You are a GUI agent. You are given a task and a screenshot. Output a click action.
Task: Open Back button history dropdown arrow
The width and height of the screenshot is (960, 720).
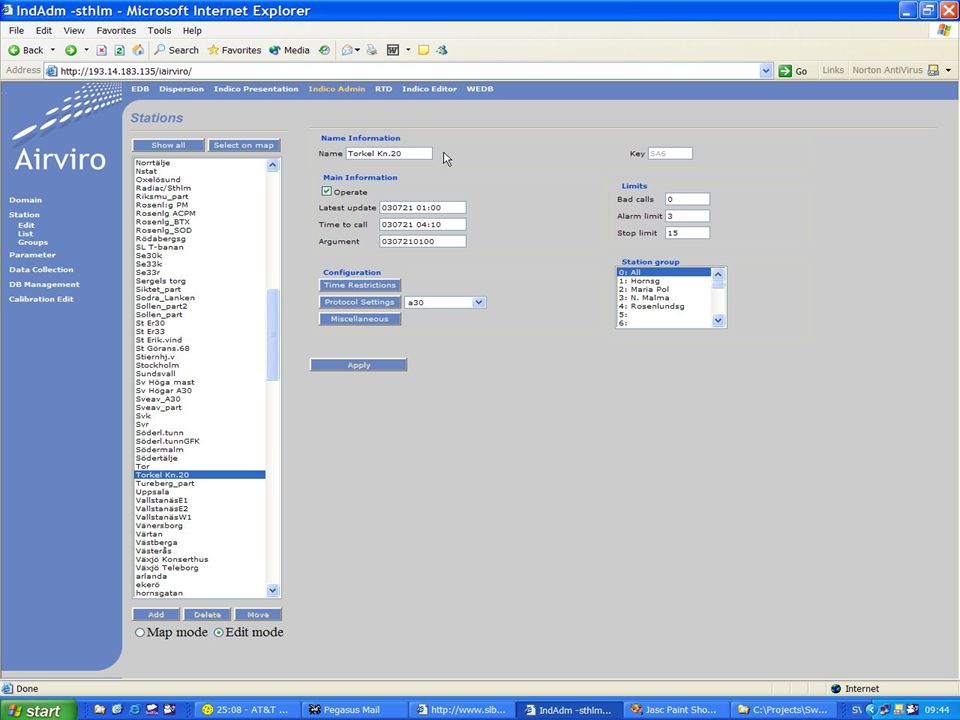53,50
